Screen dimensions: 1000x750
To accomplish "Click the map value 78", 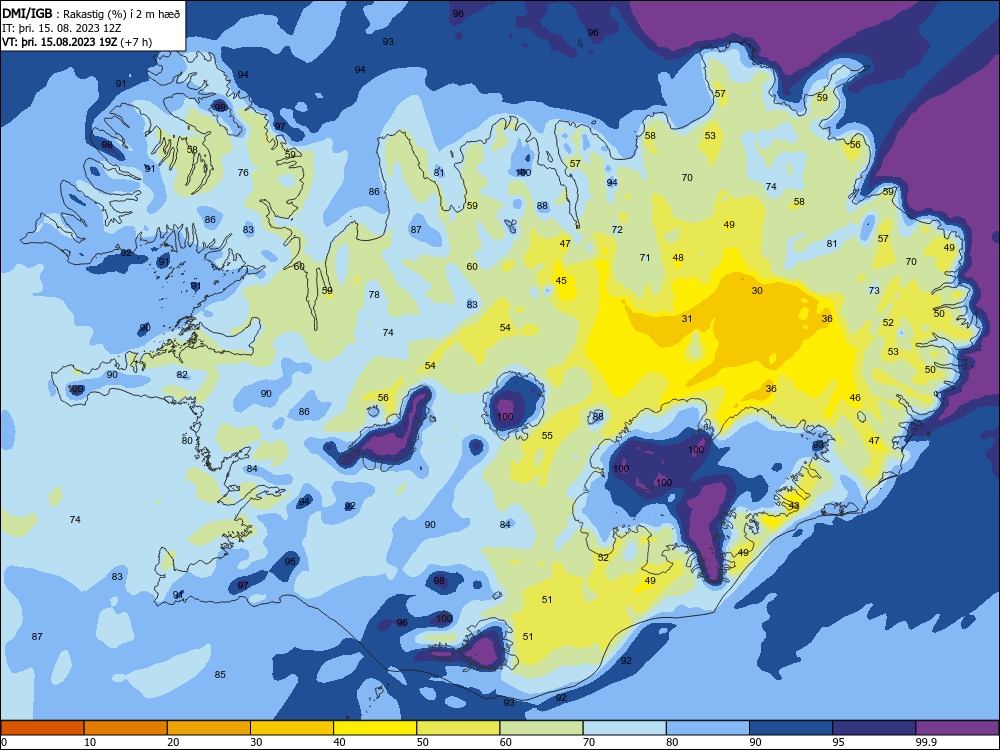I will coord(374,295).
